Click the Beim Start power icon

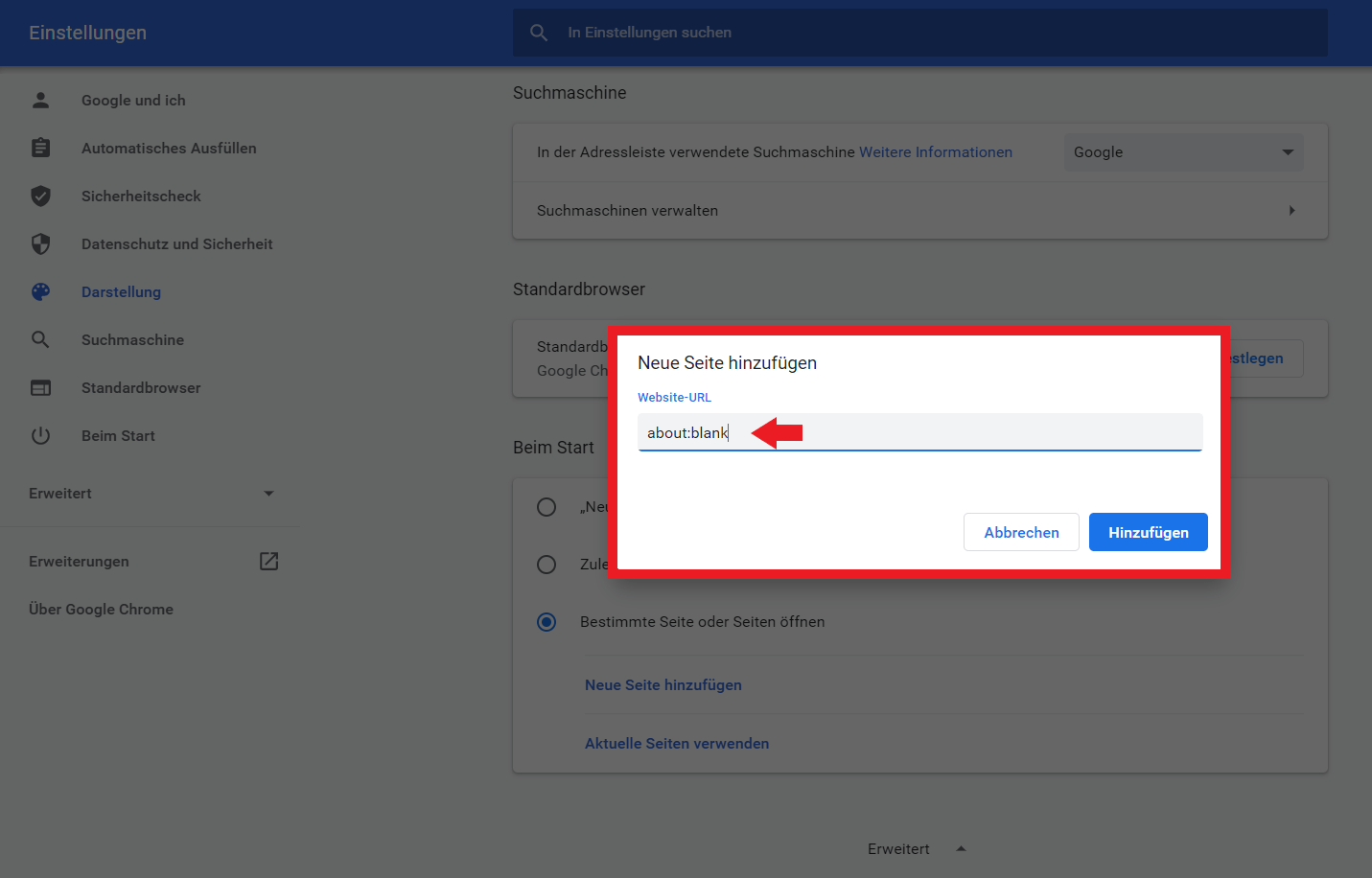tap(40, 435)
